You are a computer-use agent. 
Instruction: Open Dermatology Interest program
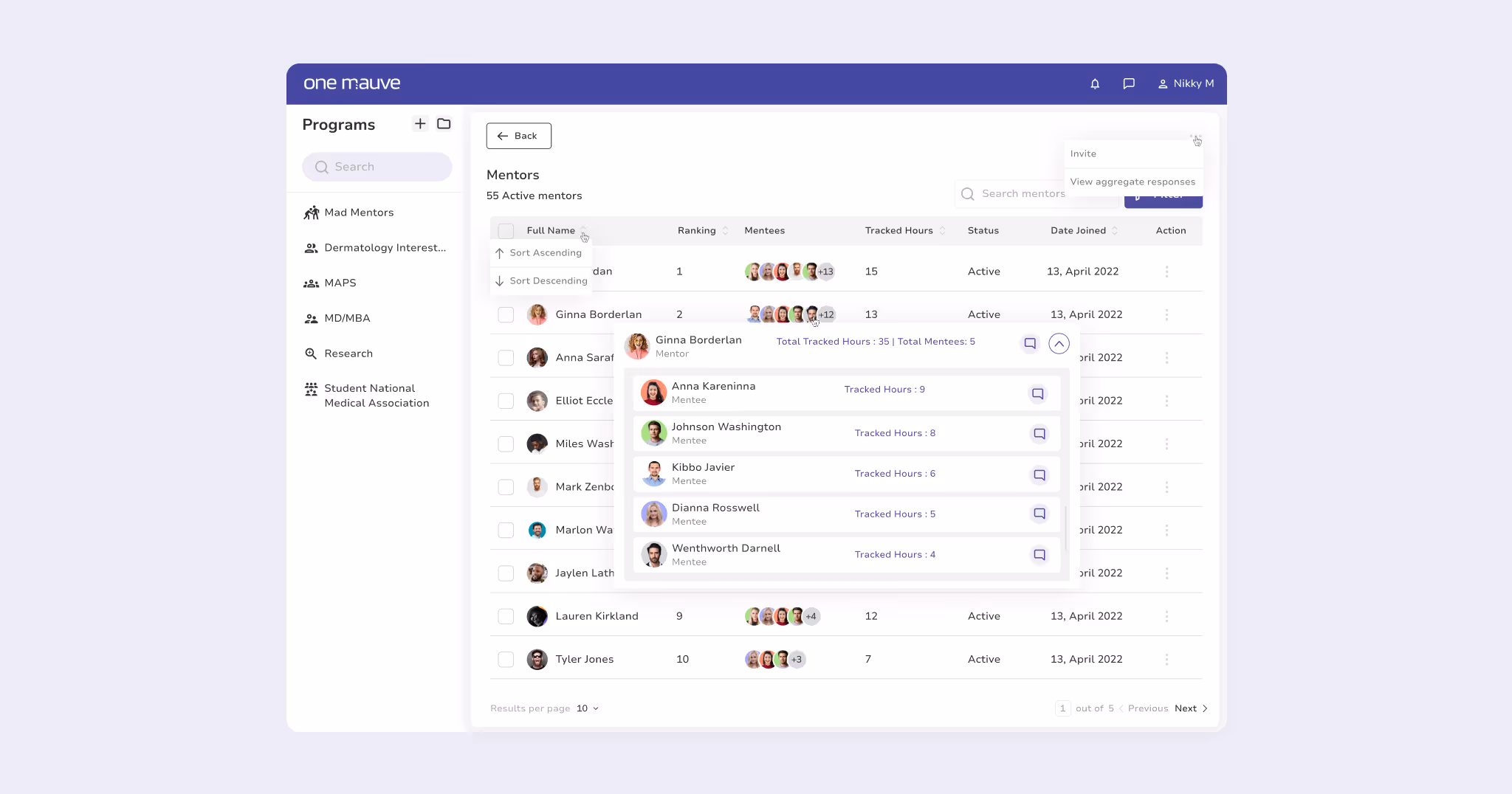tap(375, 248)
